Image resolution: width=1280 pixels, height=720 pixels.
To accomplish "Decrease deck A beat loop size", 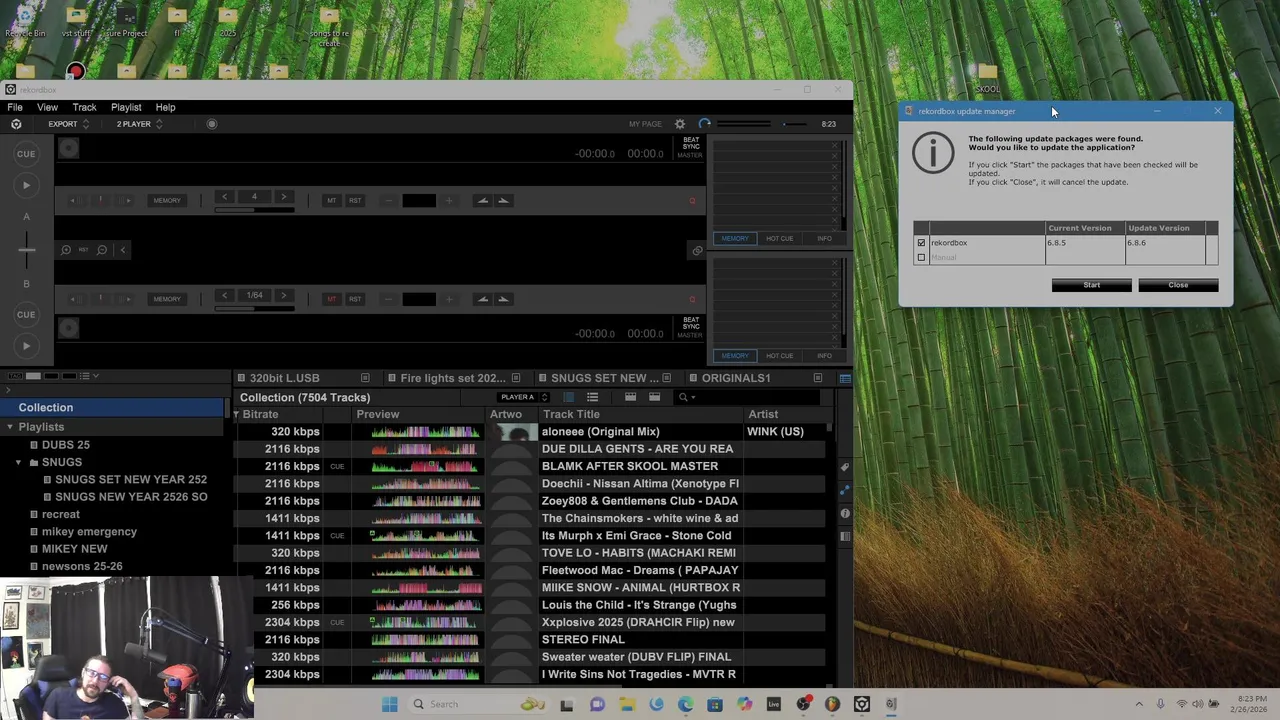I will pyautogui.click(x=224, y=197).
